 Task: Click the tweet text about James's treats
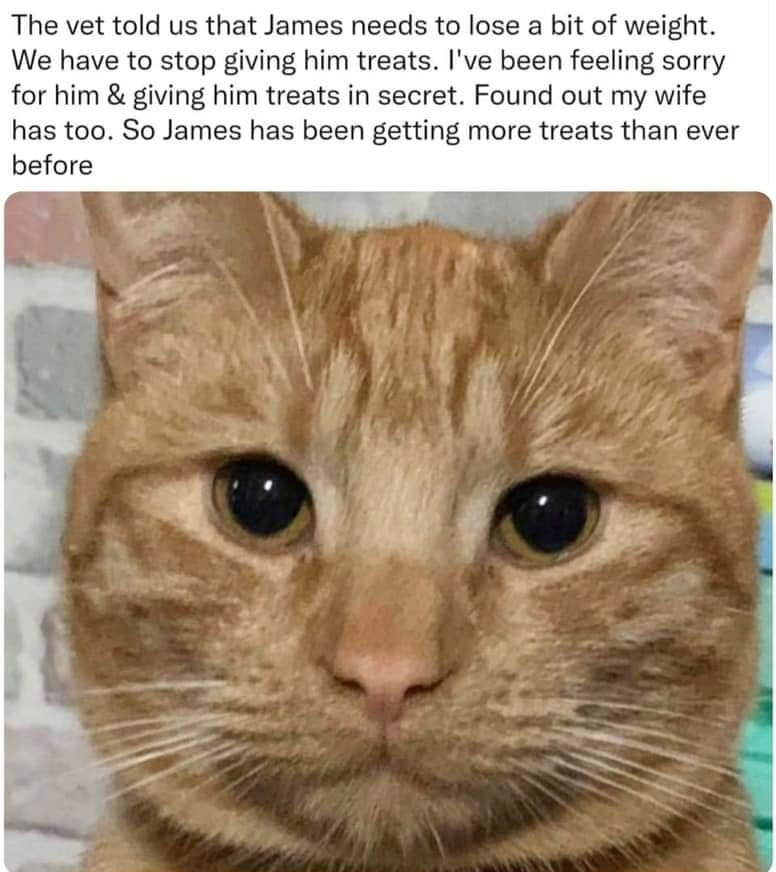[375, 96]
